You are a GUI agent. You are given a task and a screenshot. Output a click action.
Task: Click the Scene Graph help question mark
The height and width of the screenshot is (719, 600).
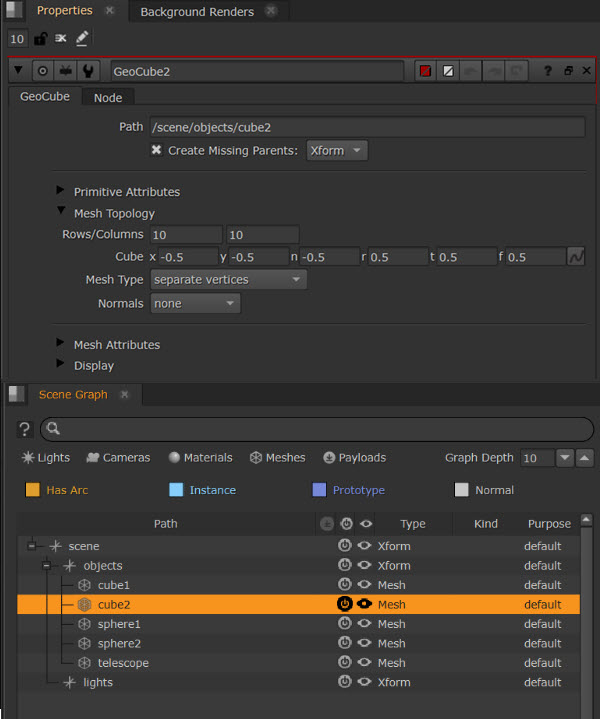[x=25, y=429]
